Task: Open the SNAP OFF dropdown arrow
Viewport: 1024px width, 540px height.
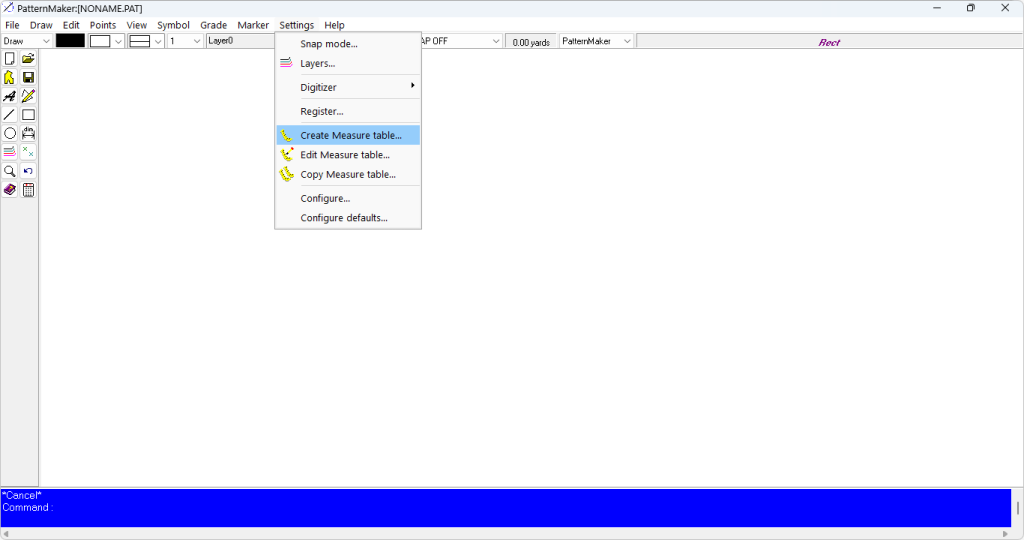Action: tap(496, 41)
